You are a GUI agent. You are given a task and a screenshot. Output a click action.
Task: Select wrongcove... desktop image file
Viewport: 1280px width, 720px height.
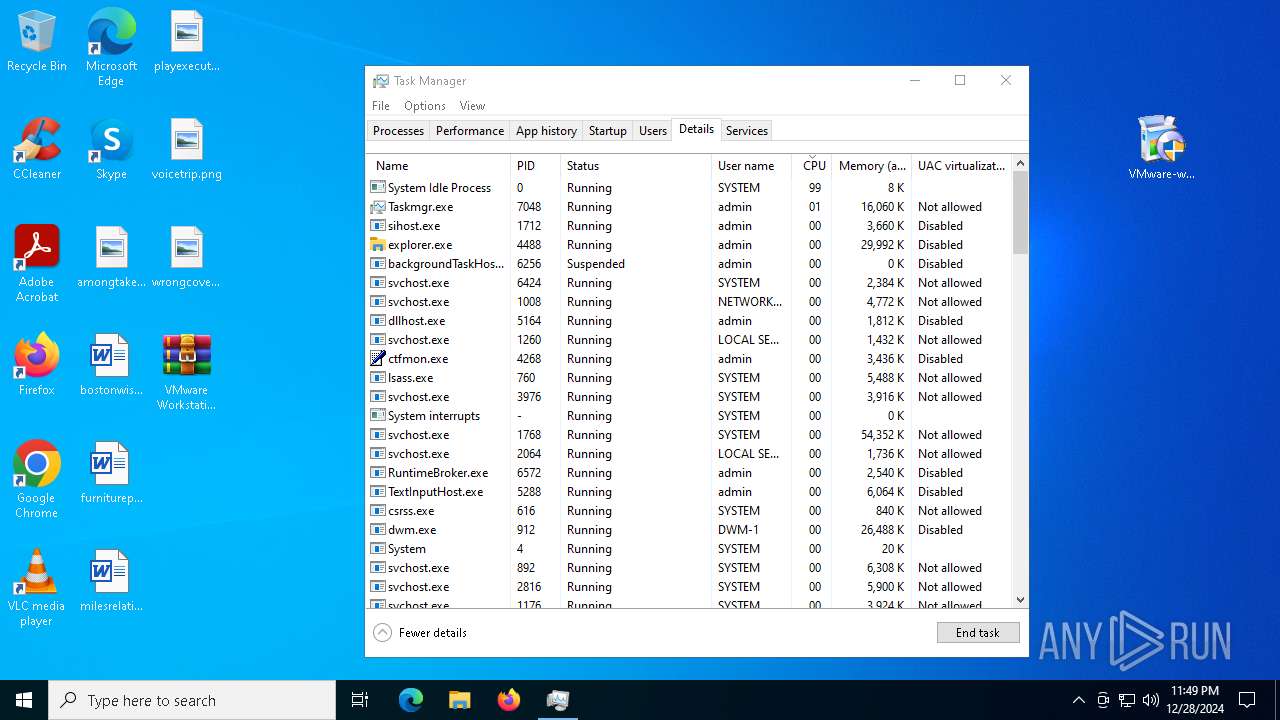(x=187, y=258)
